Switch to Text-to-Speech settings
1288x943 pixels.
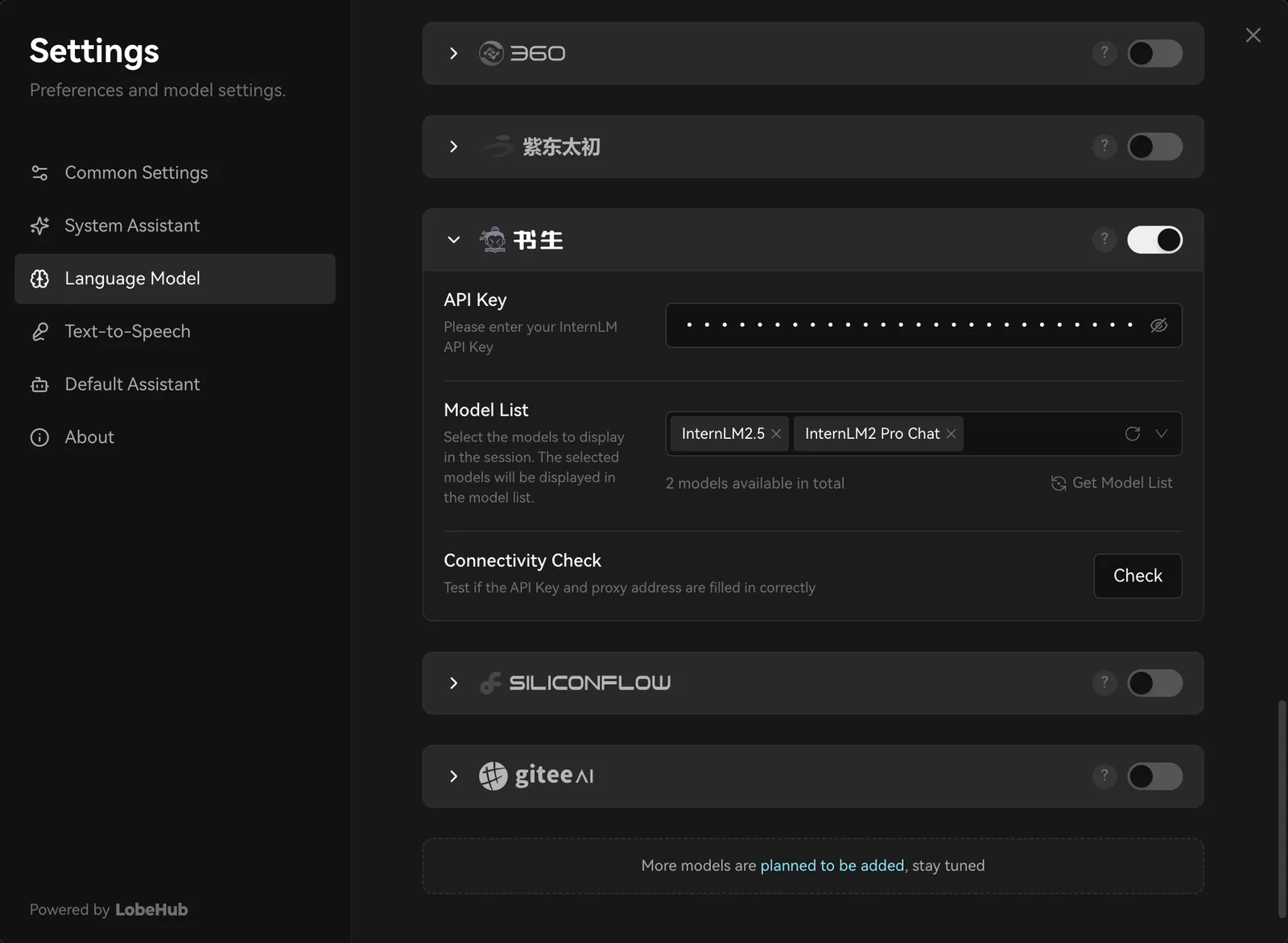click(127, 332)
